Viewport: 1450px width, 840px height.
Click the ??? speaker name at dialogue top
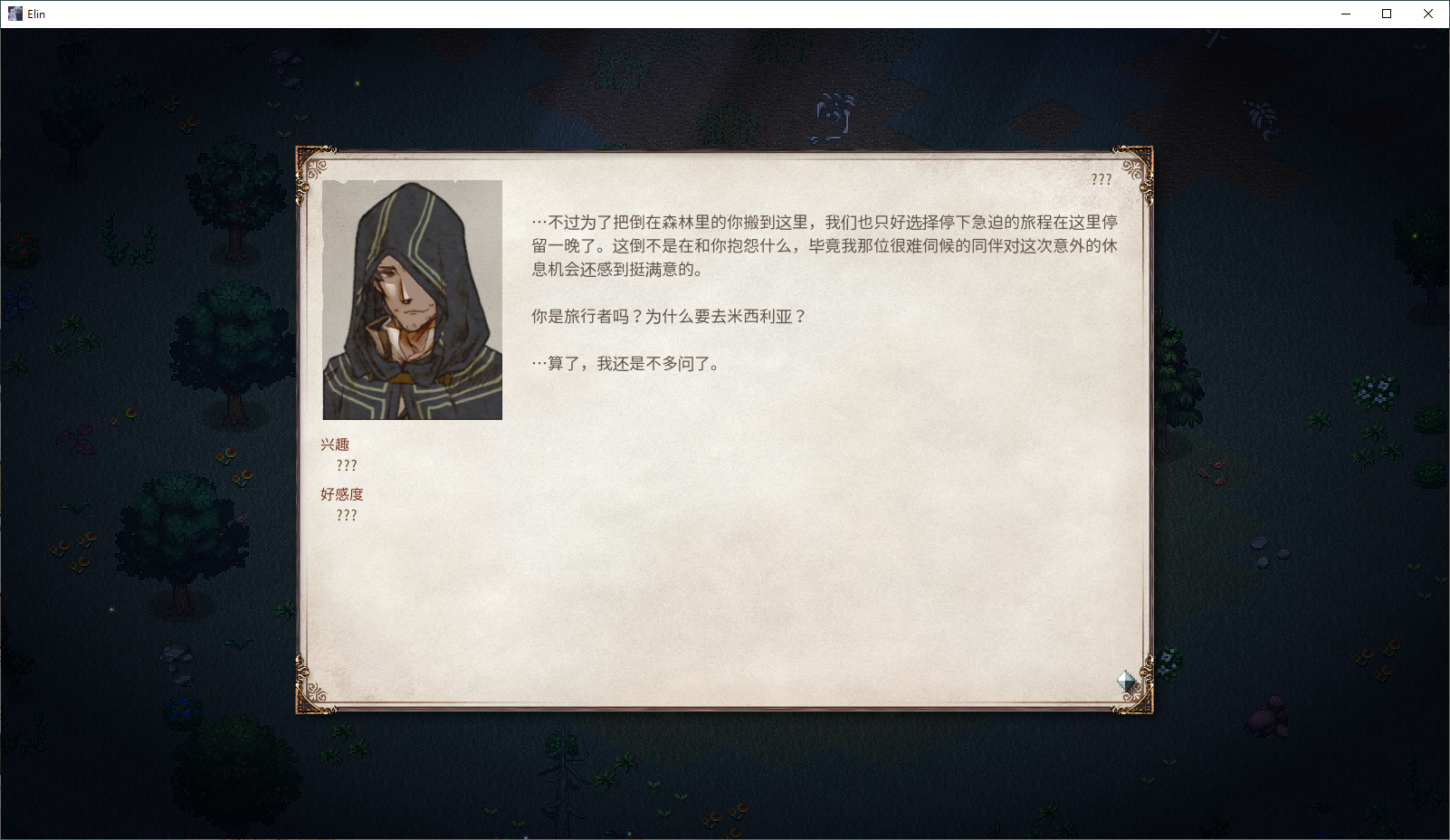click(x=1101, y=179)
